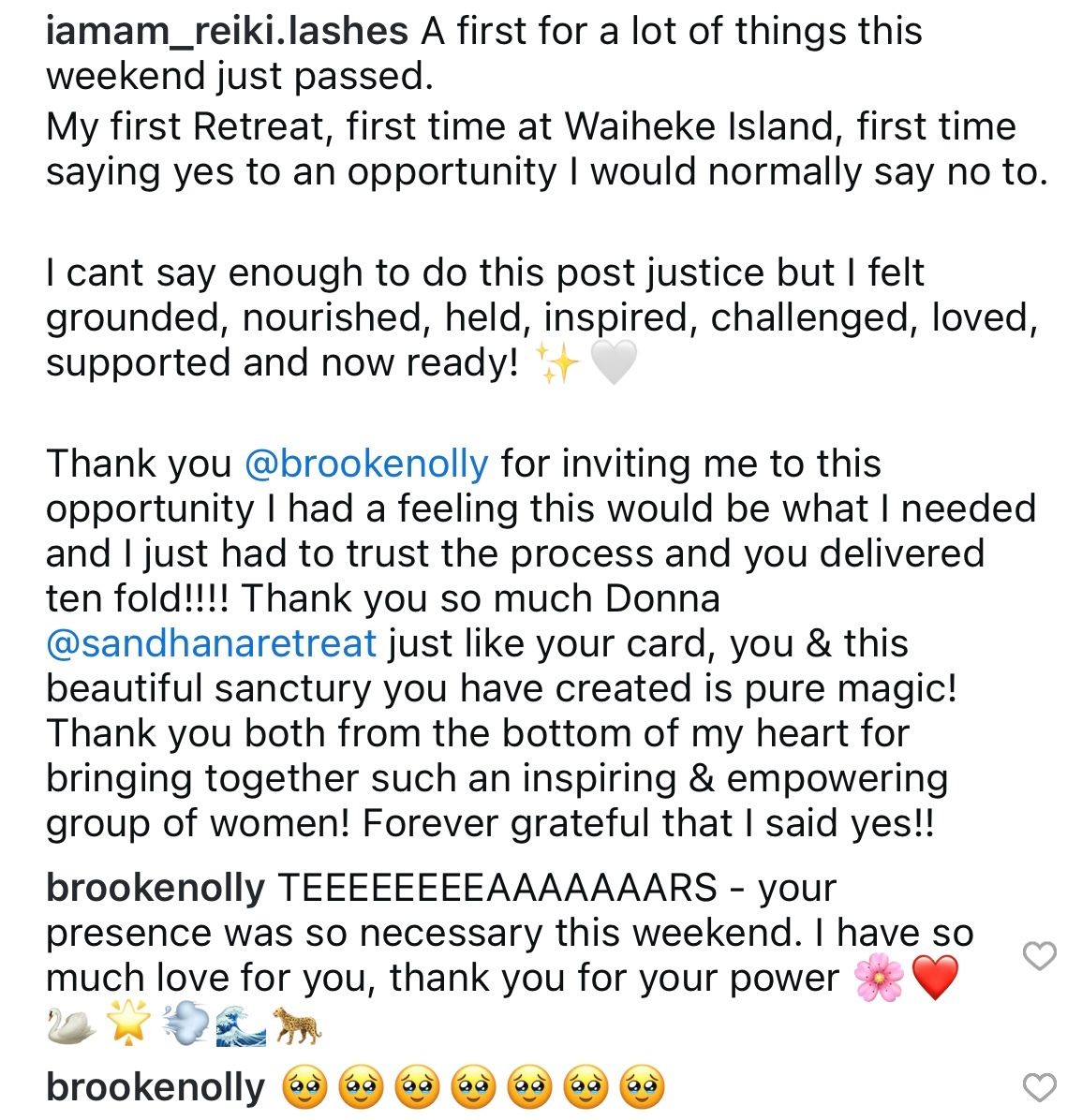Click the 'Forever grateful that I said yes' line
Screen dimensions: 1082x1120
pos(648,823)
